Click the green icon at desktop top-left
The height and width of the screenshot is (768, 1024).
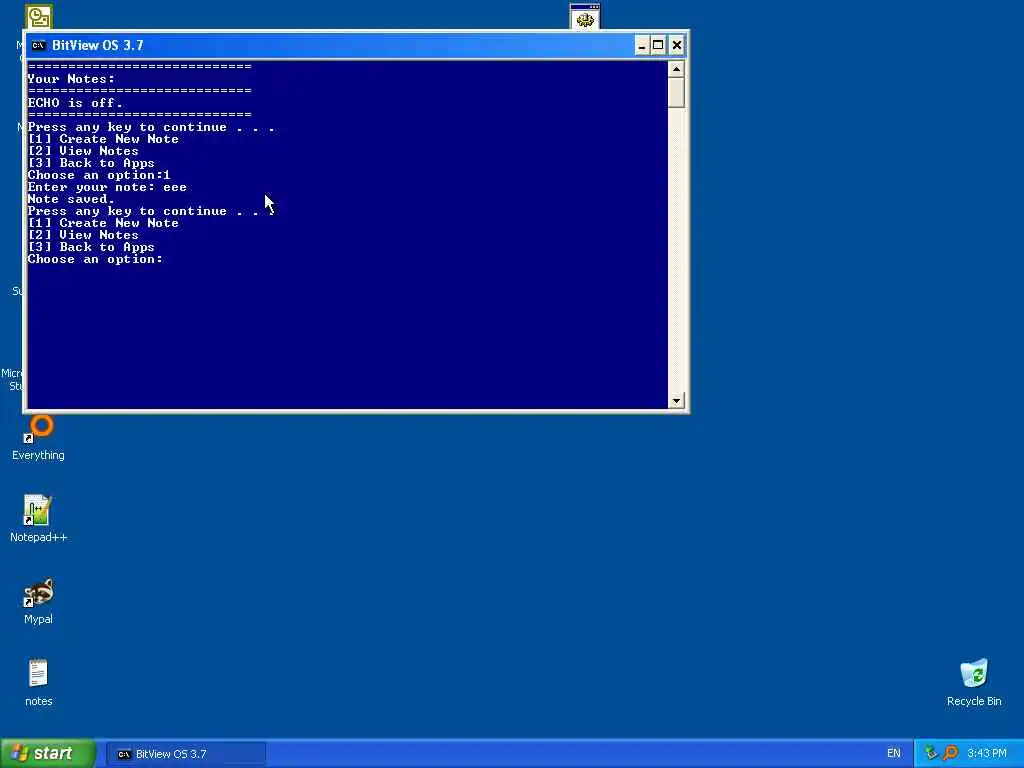(x=39, y=17)
